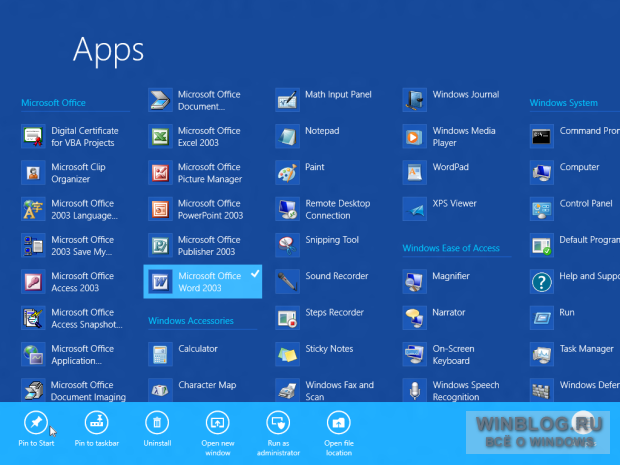Launch Task Manager icon
Image resolution: width=620 pixels, height=465 pixels.
(x=542, y=354)
